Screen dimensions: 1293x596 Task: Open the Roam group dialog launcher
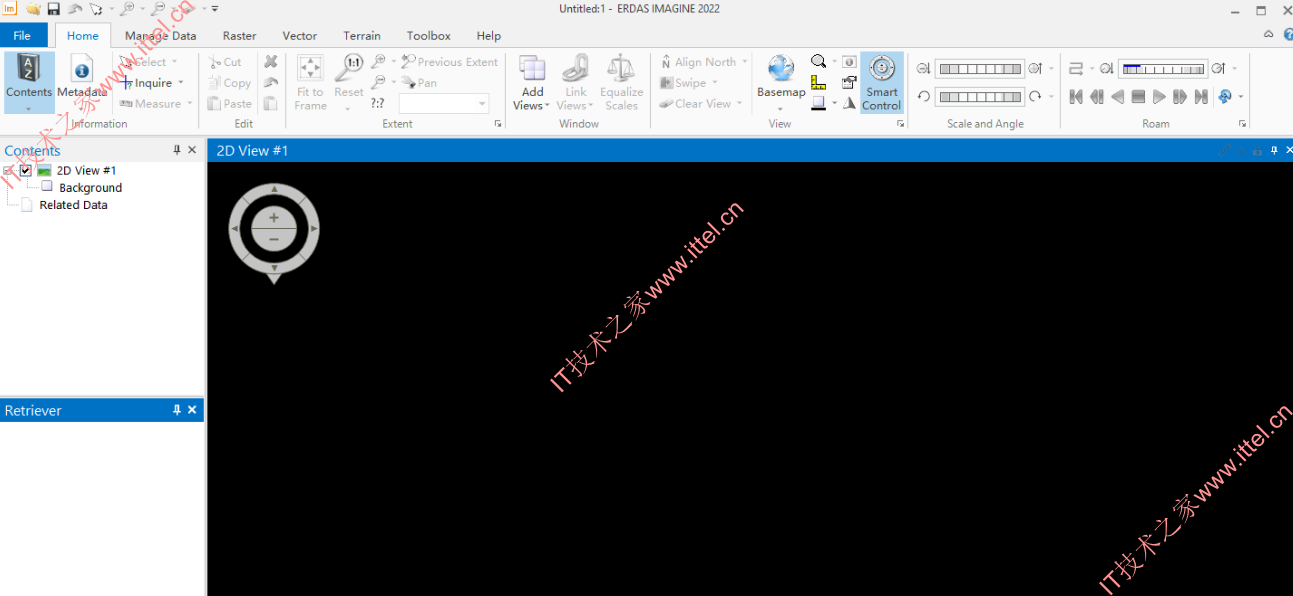[1243, 124]
